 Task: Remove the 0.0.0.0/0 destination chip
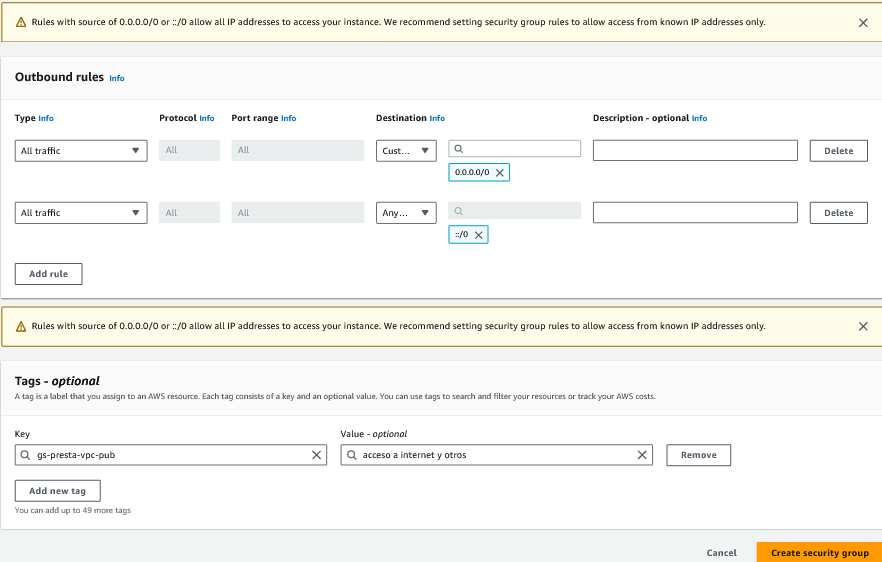click(500, 173)
